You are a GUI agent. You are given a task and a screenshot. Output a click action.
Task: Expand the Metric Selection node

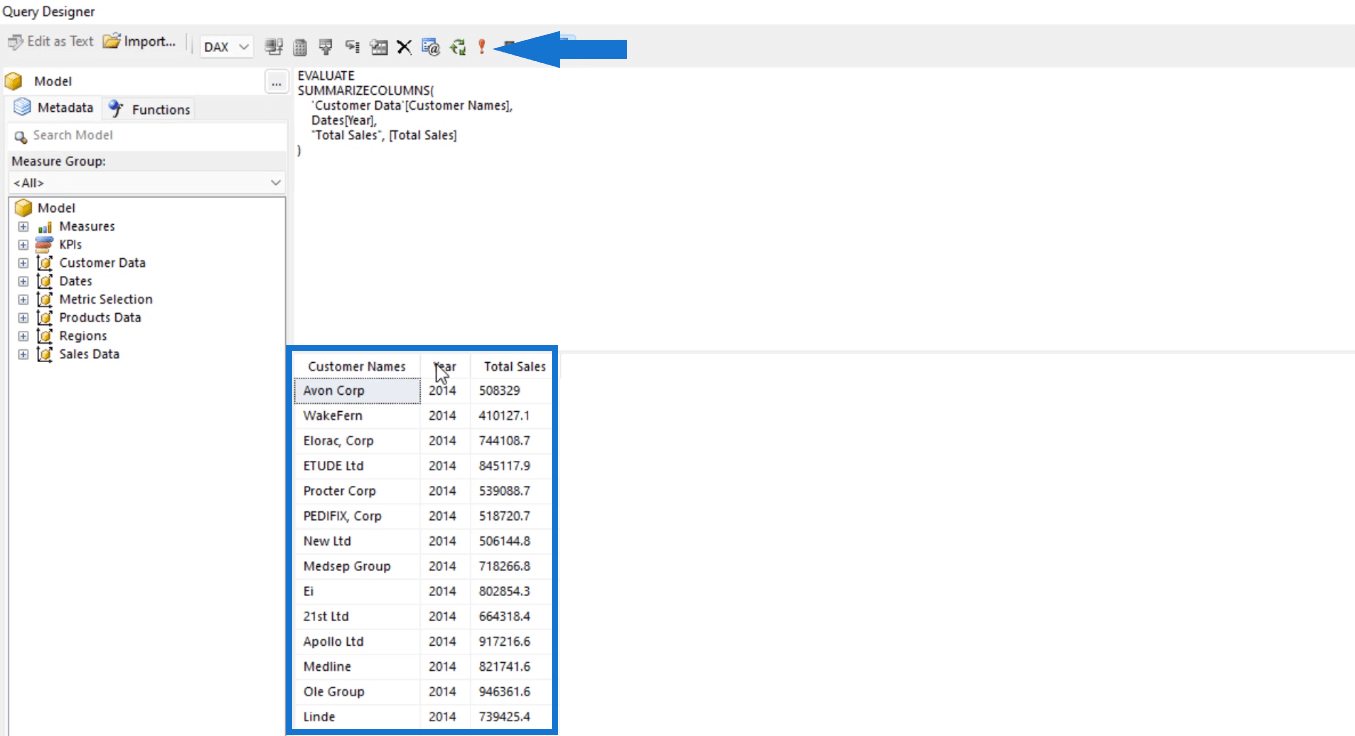pos(23,300)
